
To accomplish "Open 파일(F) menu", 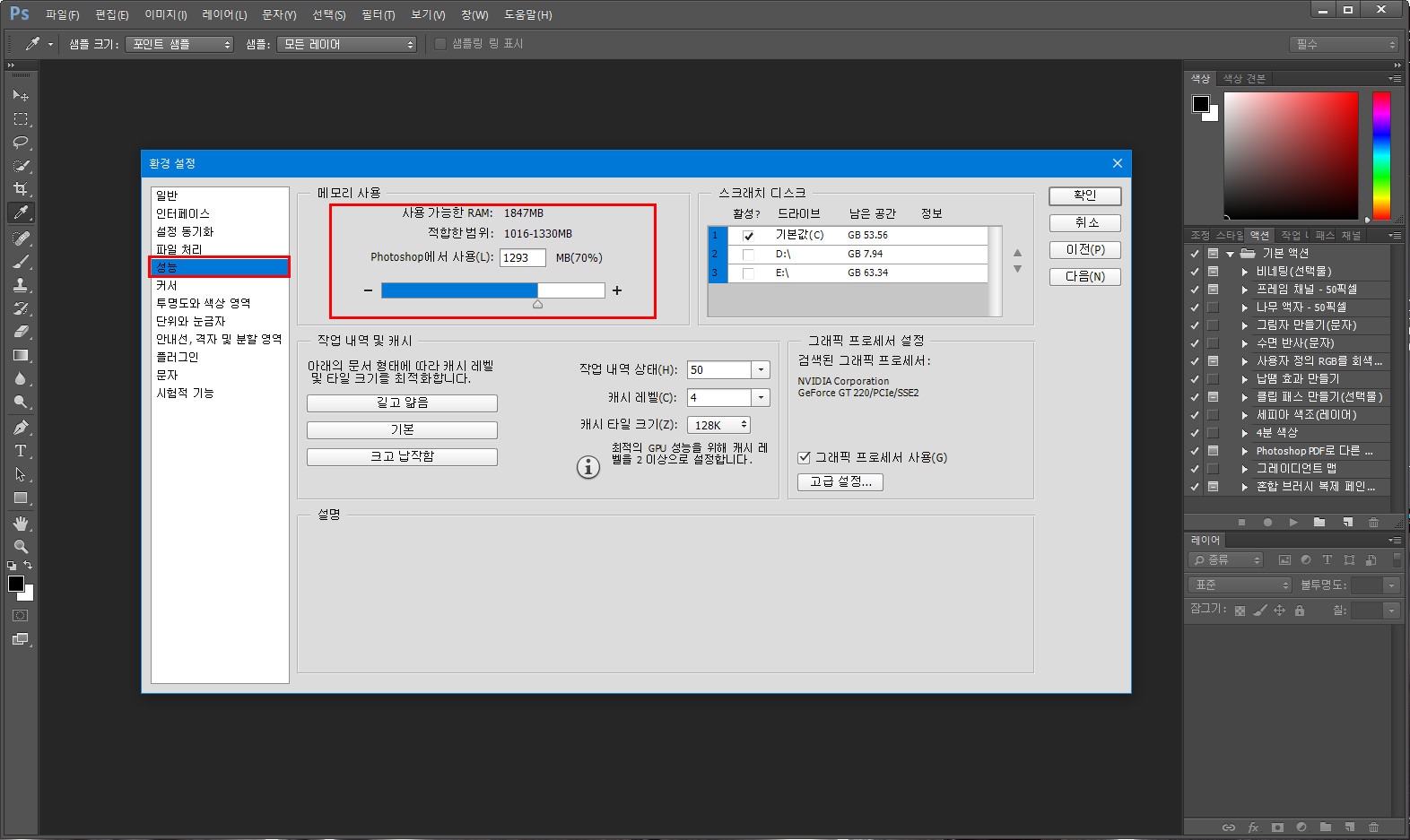I will click(62, 14).
